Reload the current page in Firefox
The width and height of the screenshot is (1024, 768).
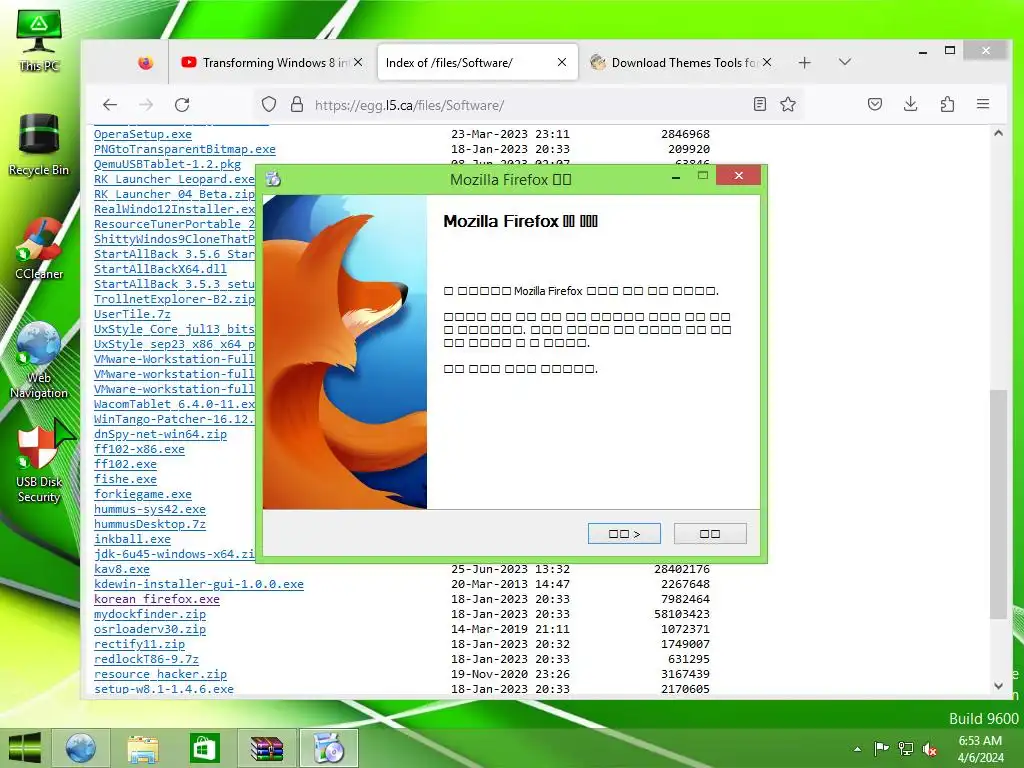click(x=182, y=104)
